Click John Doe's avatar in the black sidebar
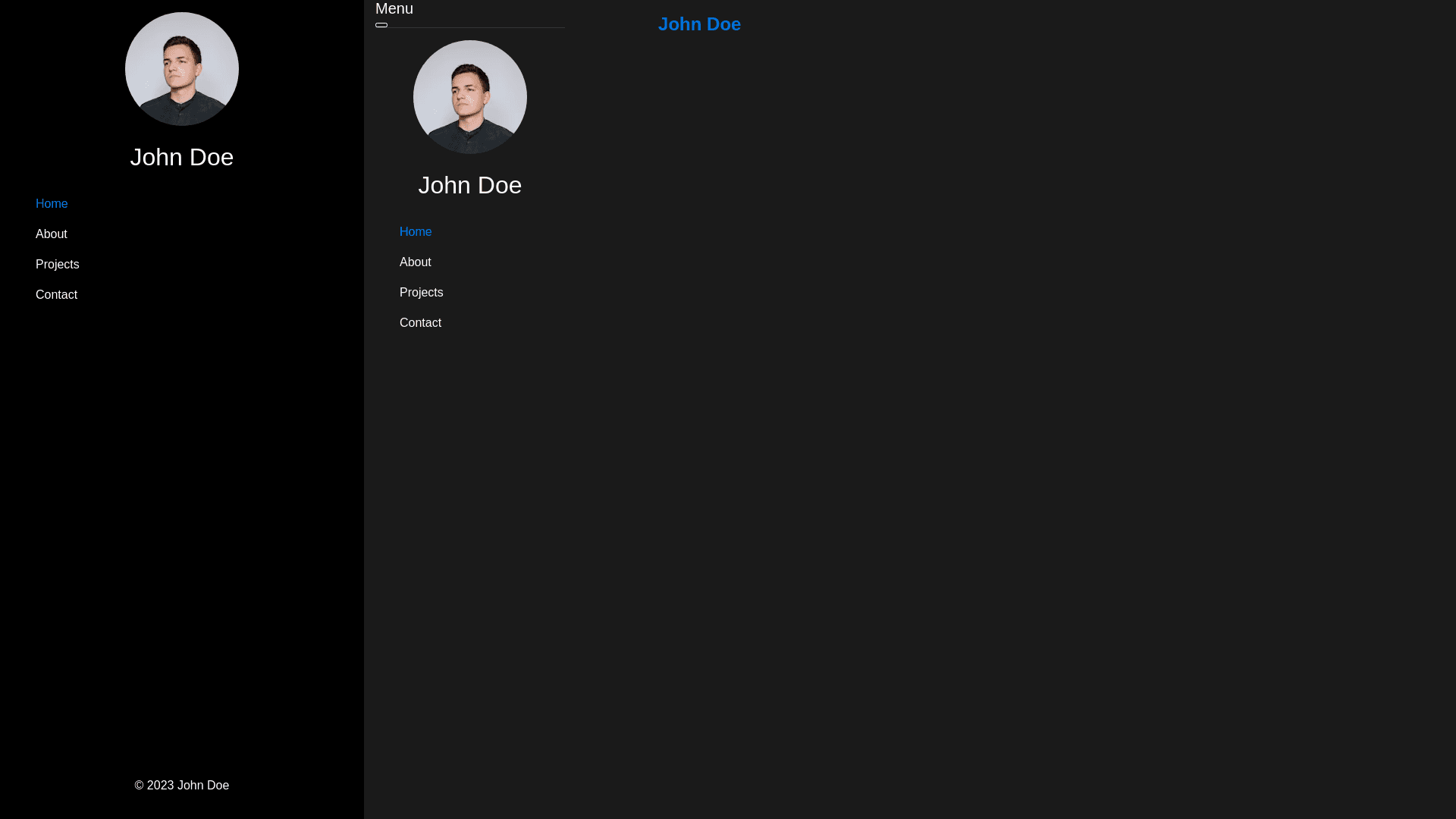1456x819 pixels. (x=182, y=69)
